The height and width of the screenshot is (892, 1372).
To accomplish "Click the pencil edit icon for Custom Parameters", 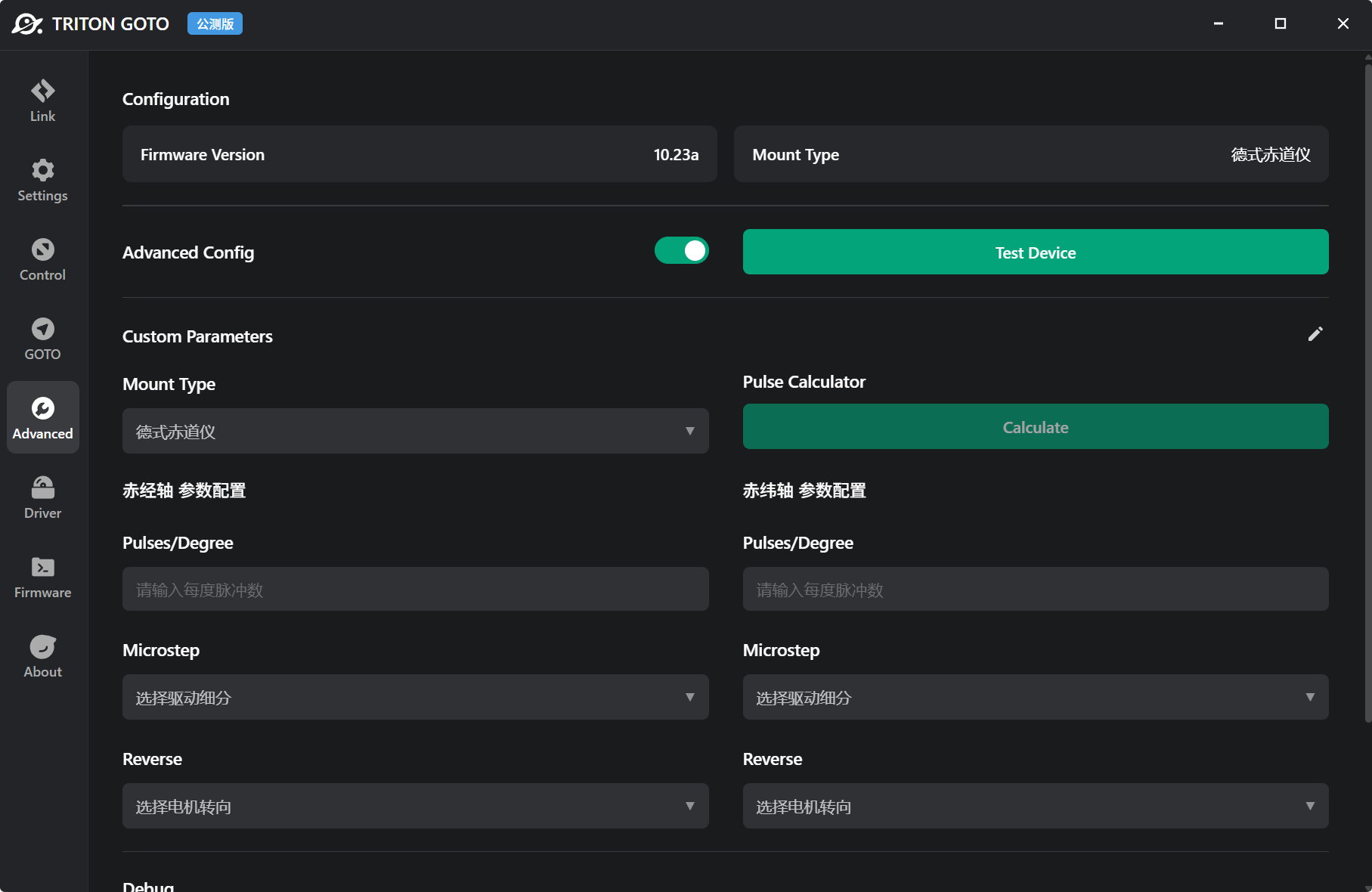I will pyautogui.click(x=1315, y=334).
